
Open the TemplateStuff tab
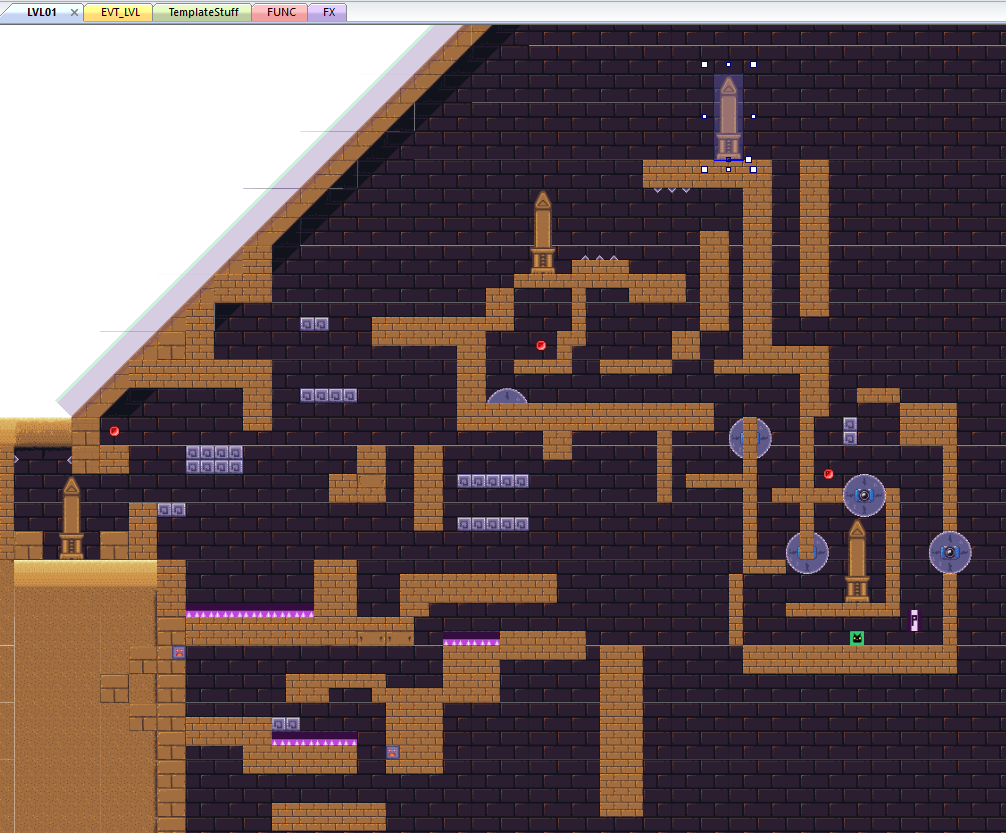point(203,12)
